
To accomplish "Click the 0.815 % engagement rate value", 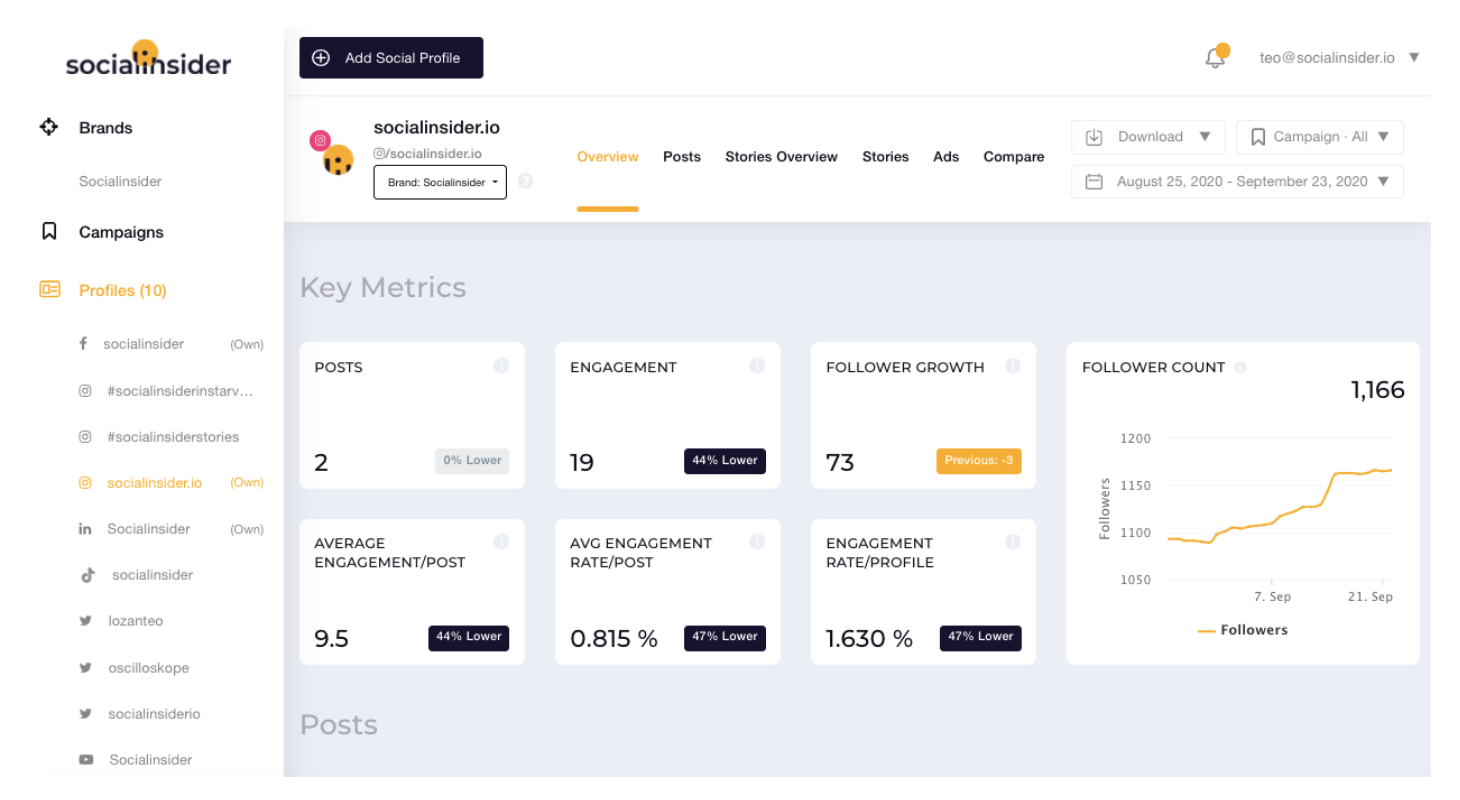I will [614, 639].
